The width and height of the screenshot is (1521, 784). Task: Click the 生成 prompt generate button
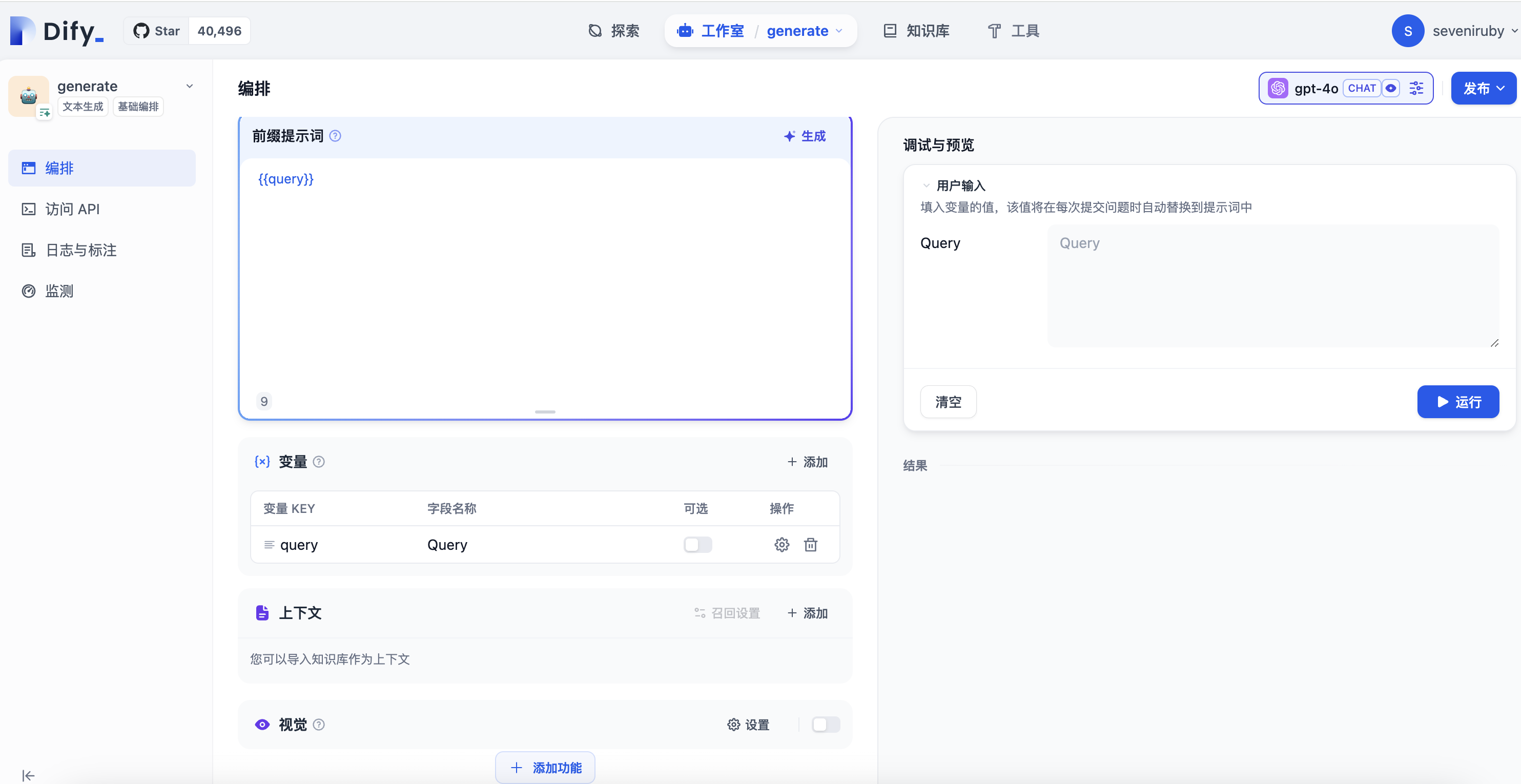click(x=804, y=135)
